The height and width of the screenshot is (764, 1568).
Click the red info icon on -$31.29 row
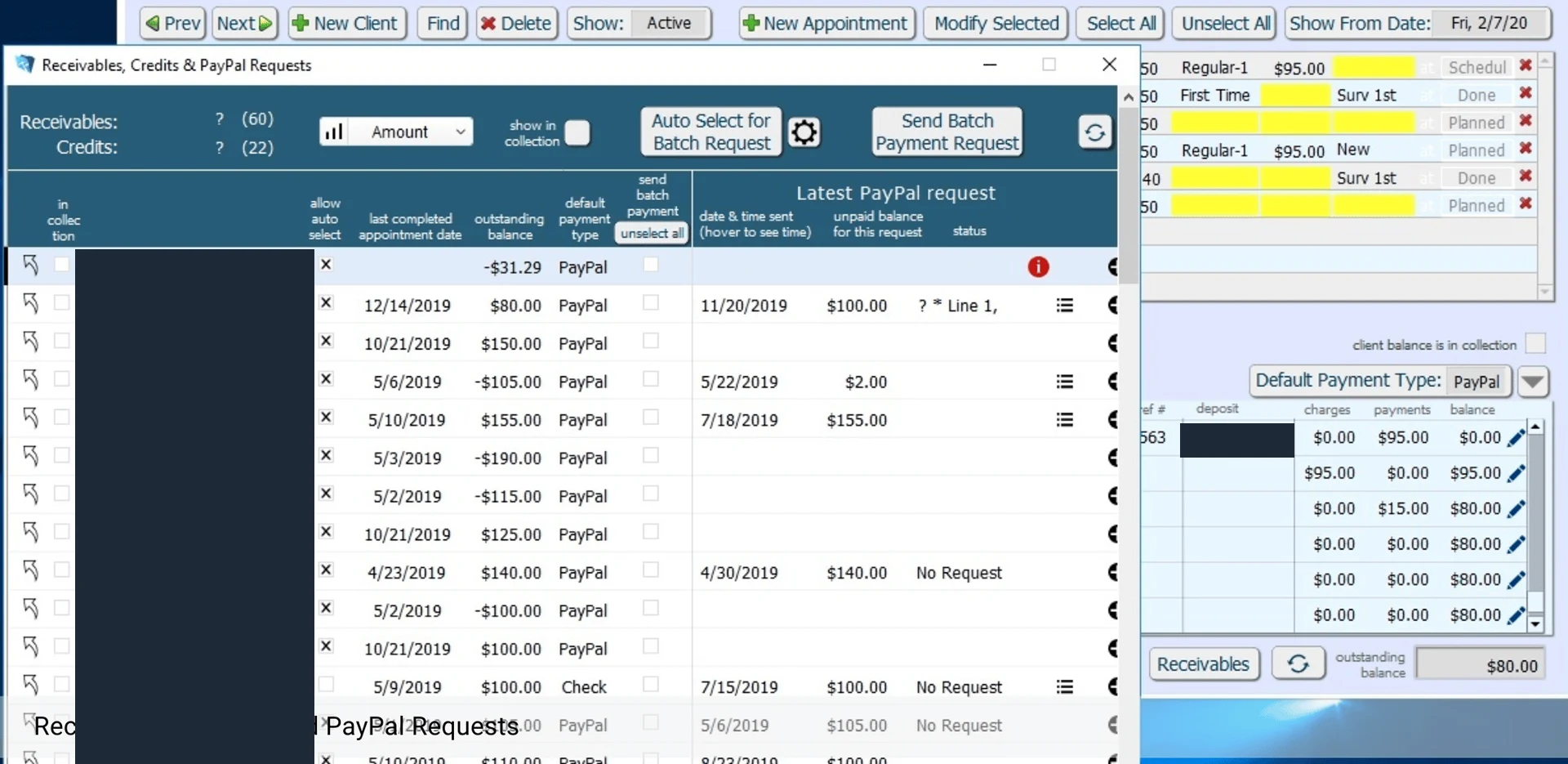(x=1038, y=266)
